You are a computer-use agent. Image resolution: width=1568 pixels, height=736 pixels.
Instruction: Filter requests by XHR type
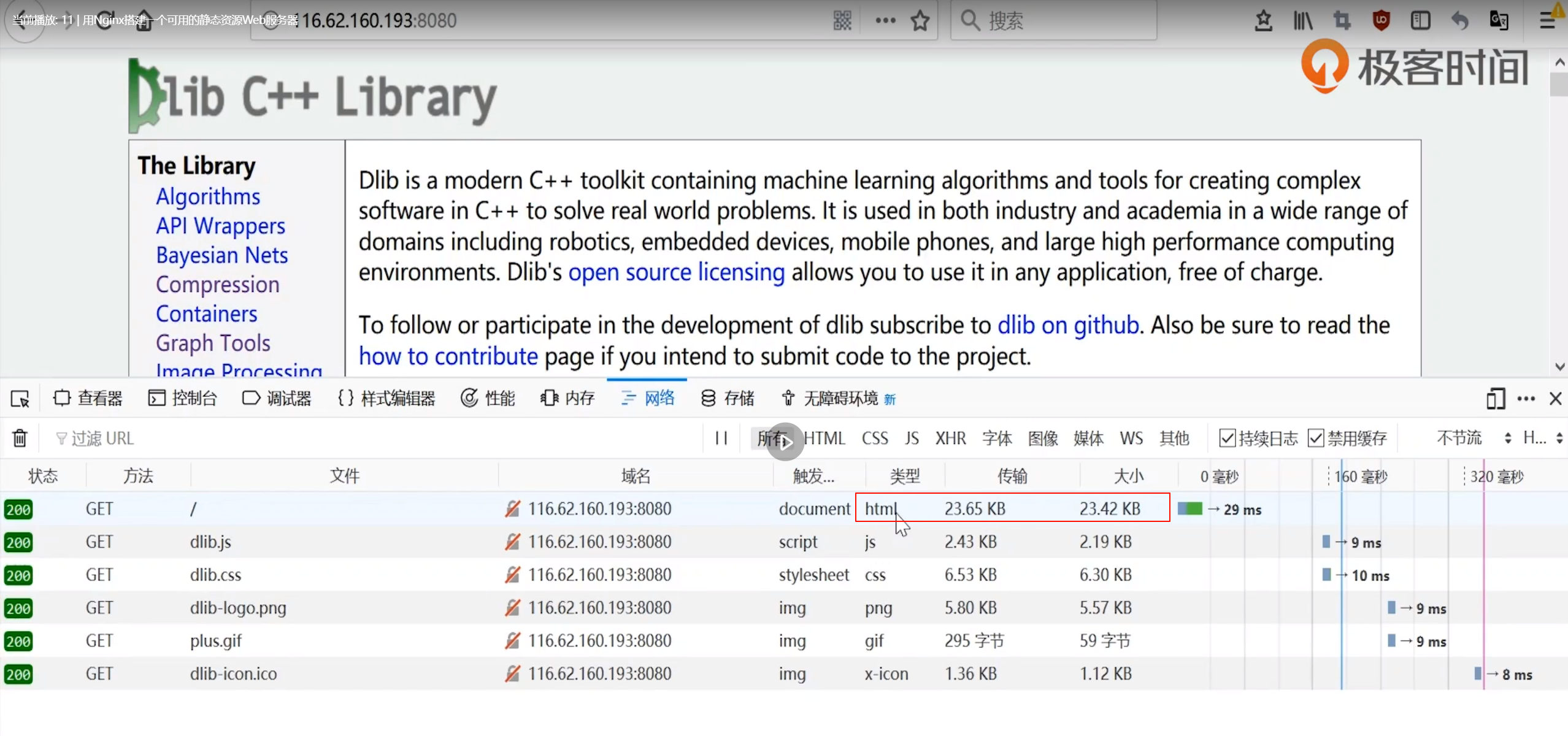[950, 438]
